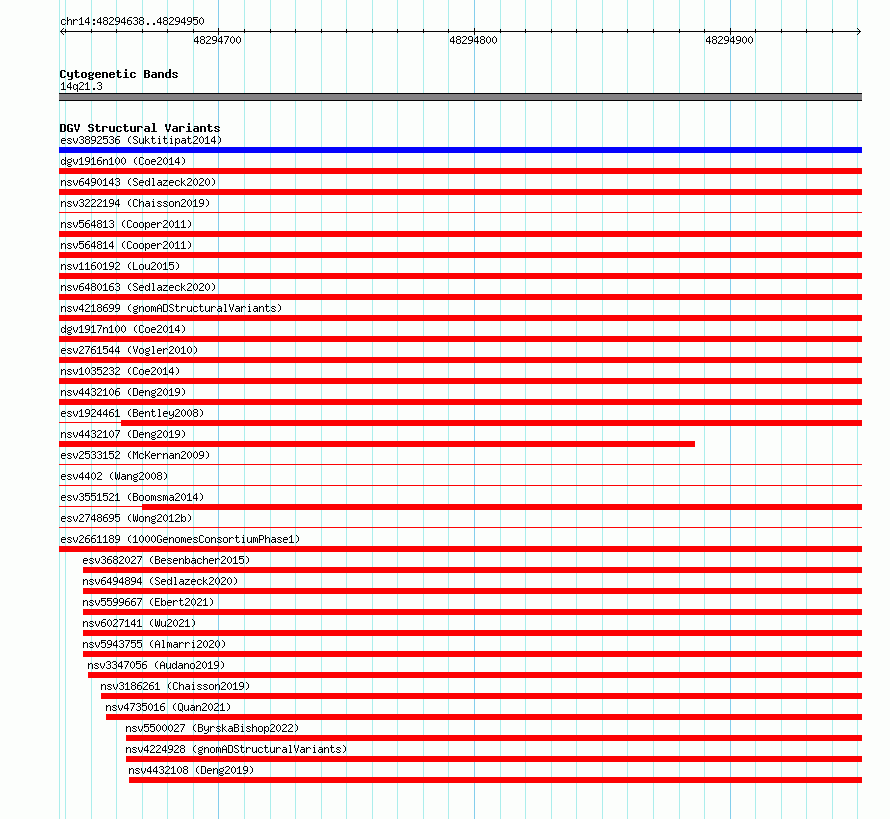This screenshot has height=819, width=890.
Task: Open nsv1160192 (Lou2015) entry
Action: [x=120, y=266]
